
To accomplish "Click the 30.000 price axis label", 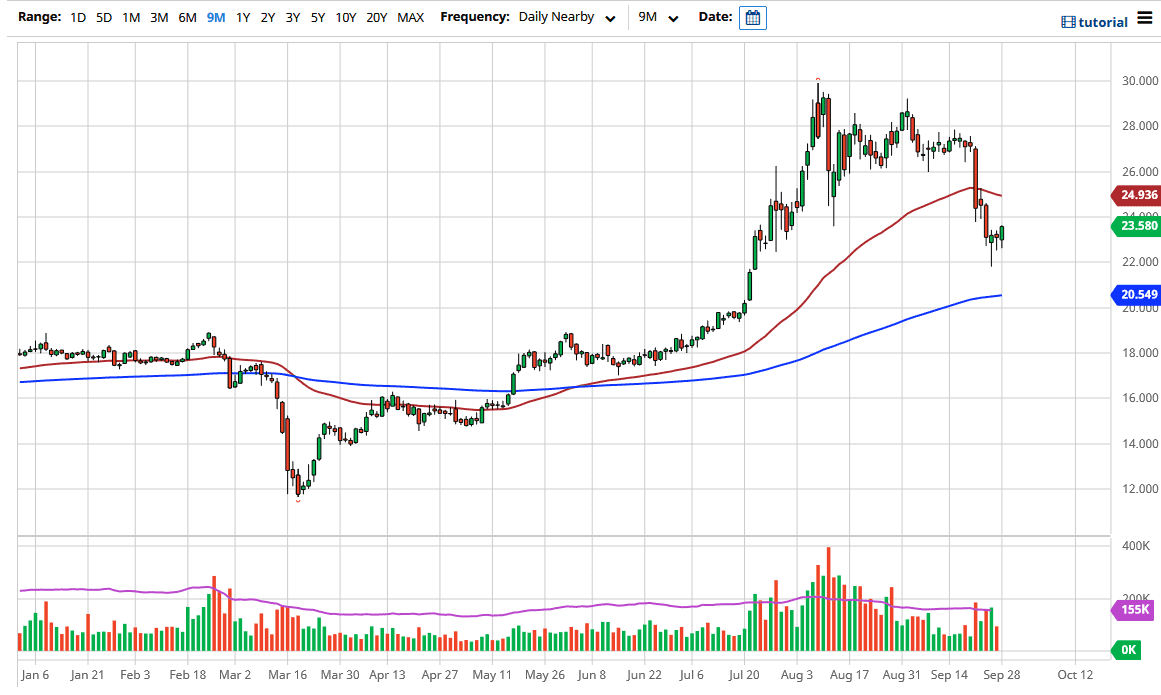I will pyautogui.click(x=1140, y=81).
